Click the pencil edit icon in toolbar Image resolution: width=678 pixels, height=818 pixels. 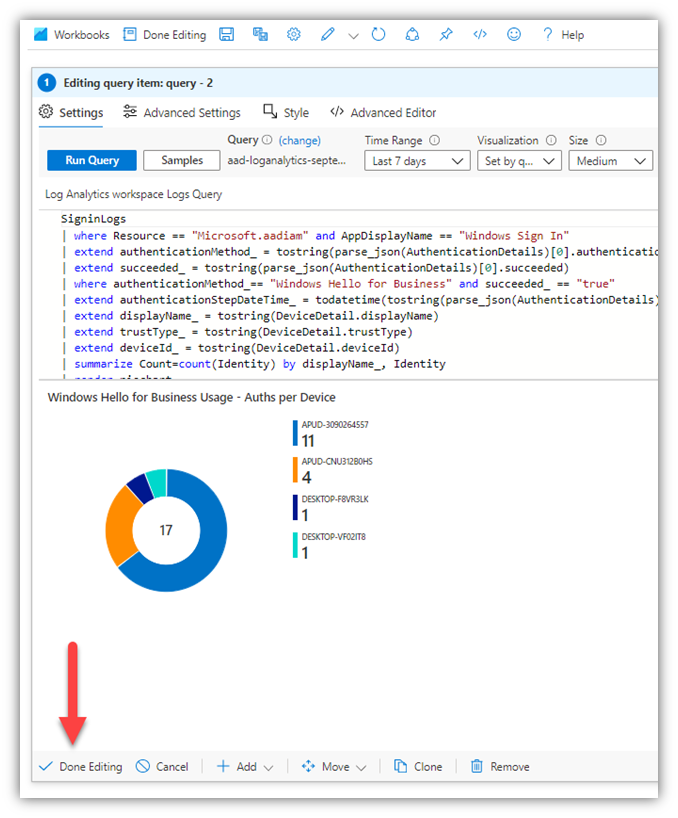coord(328,34)
